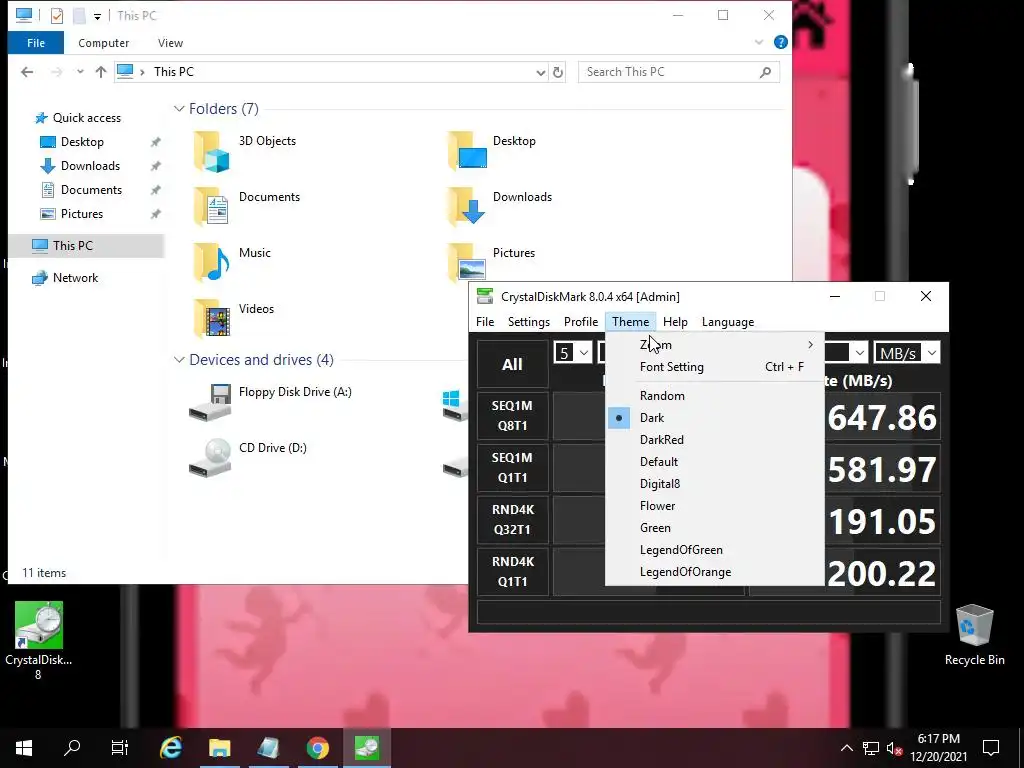This screenshot has height=768, width=1024.
Task: Open CrystalDiskMark Language menu
Action: point(728,322)
